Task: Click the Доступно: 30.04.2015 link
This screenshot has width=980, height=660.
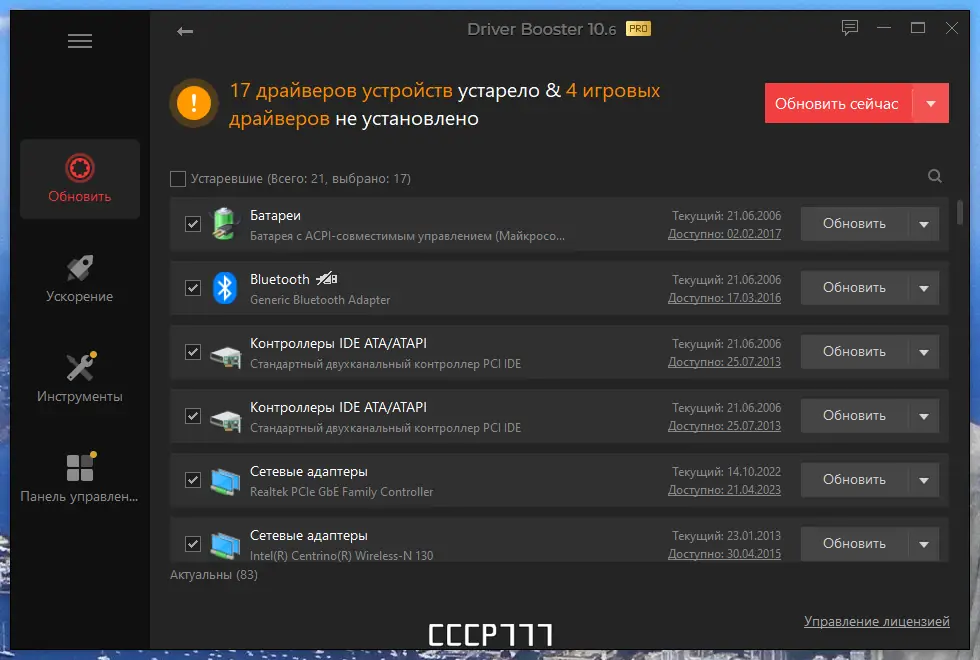Action: (x=724, y=554)
